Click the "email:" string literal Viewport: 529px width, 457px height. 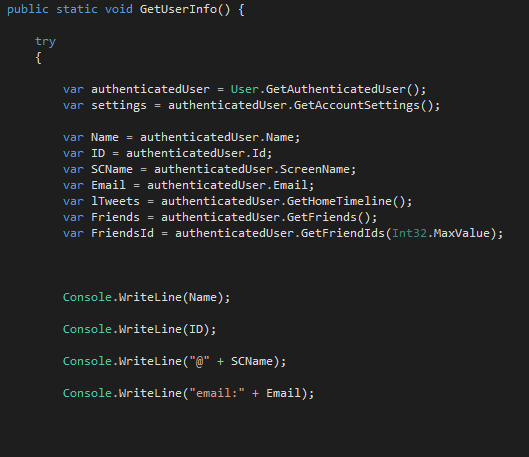coord(217,393)
